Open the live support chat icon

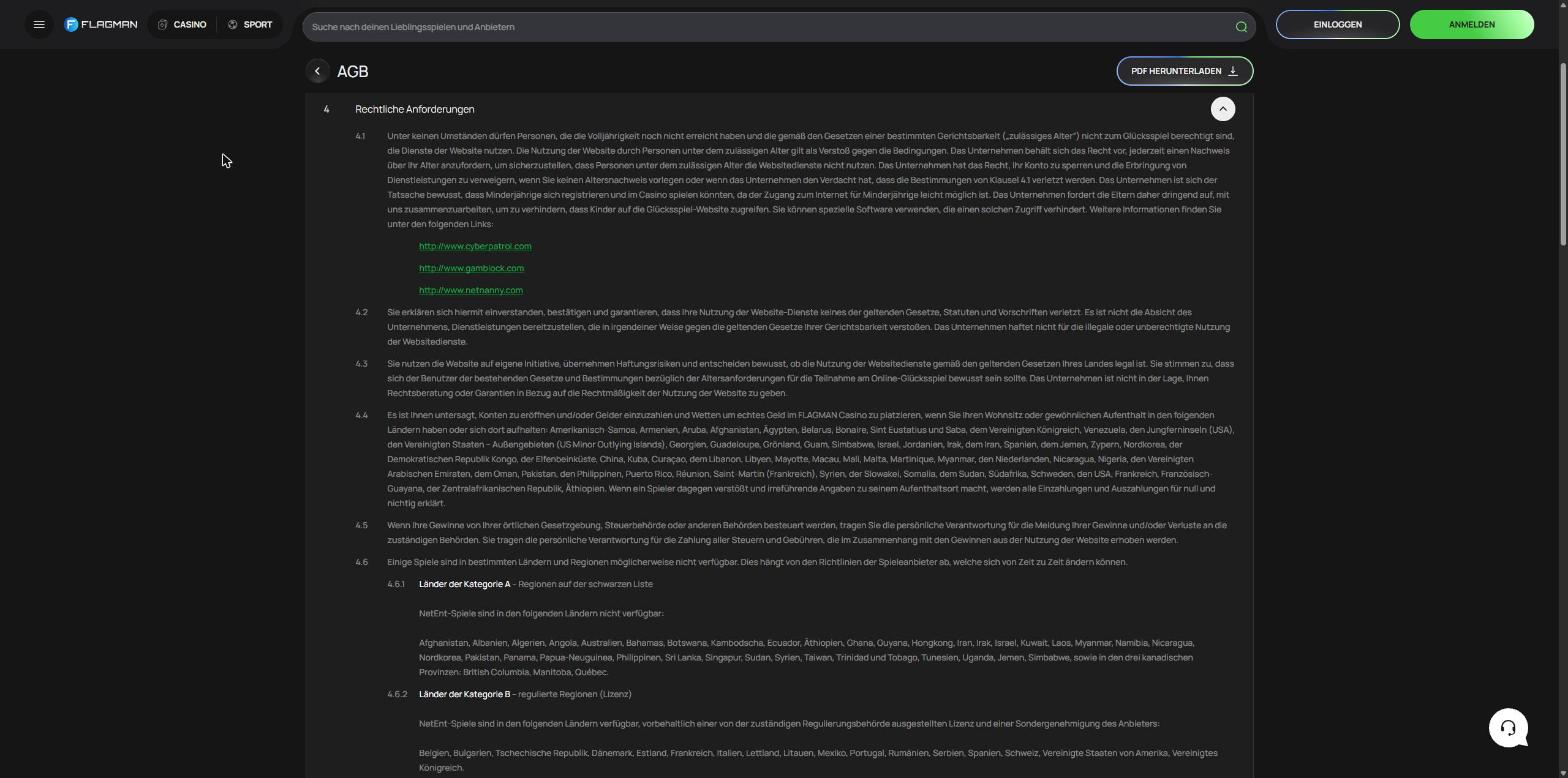(x=1508, y=727)
